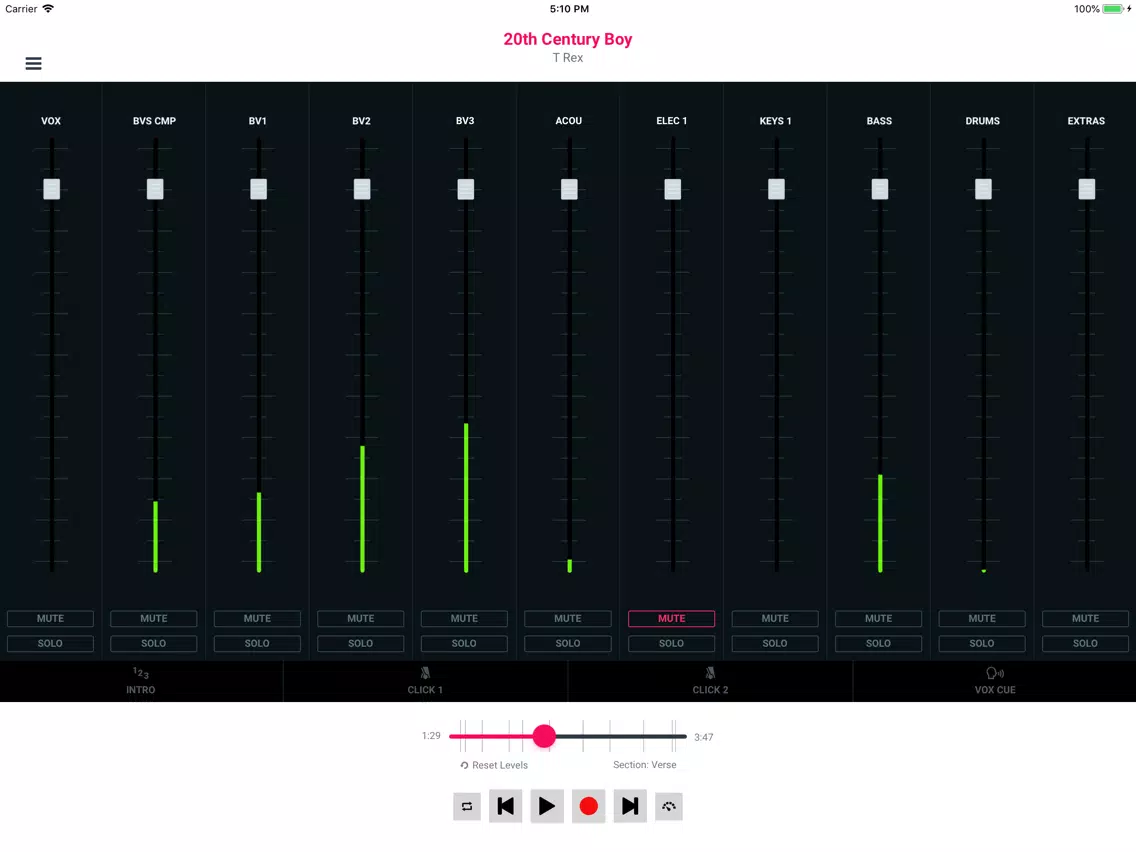Click the total duration 3:47
1136x852 pixels.
click(x=703, y=738)
